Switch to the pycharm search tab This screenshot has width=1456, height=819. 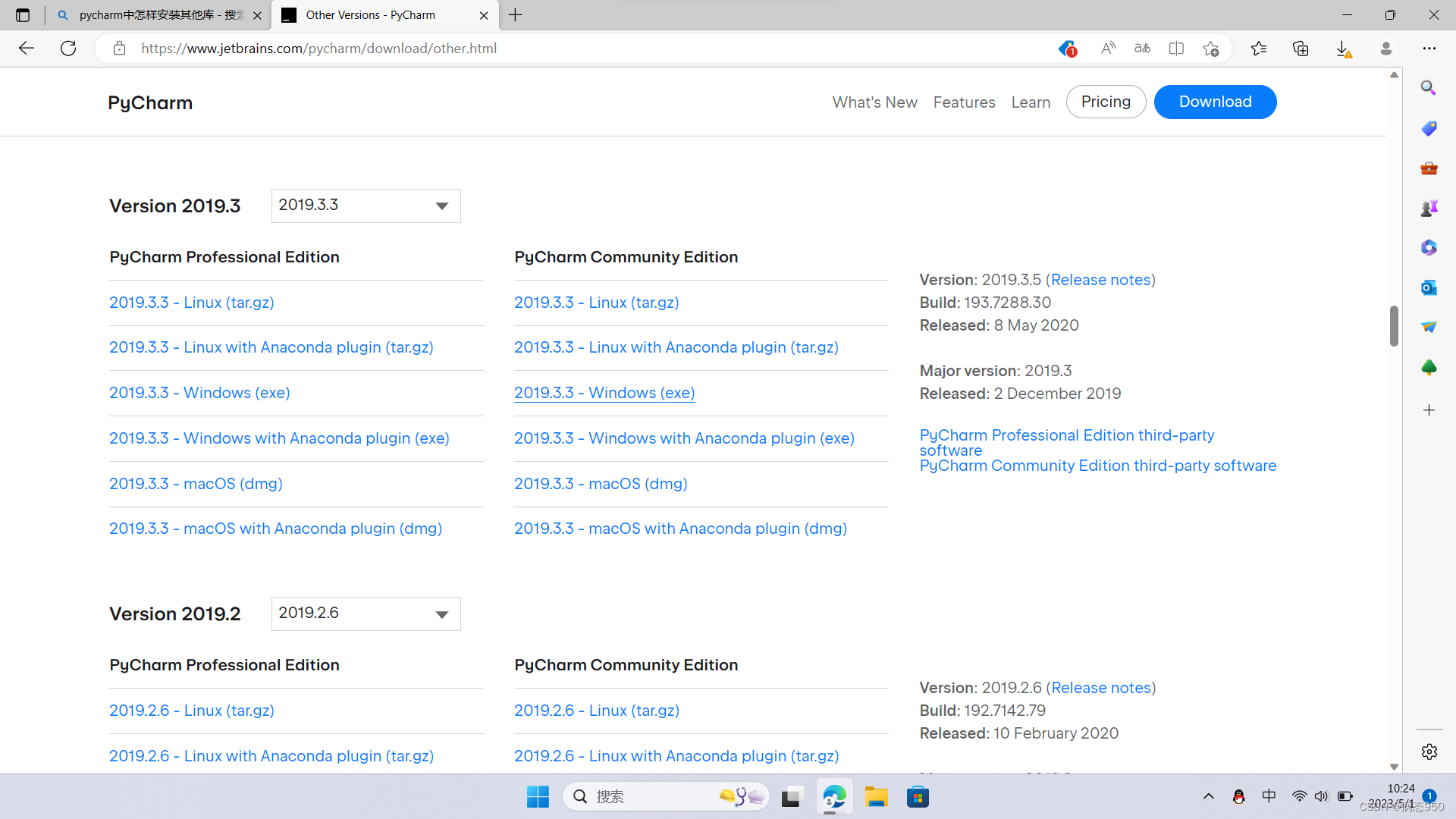(x=161, y=15)
